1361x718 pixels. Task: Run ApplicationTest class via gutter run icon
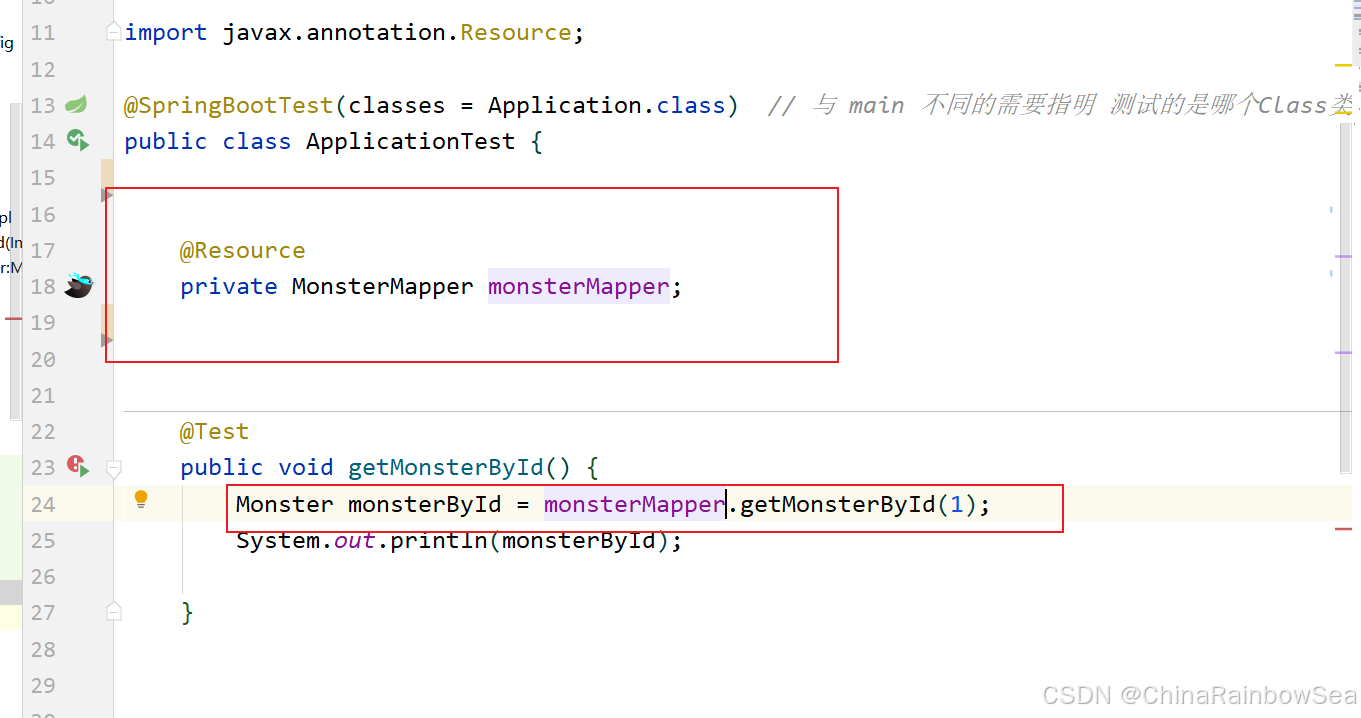click(78, 140)
